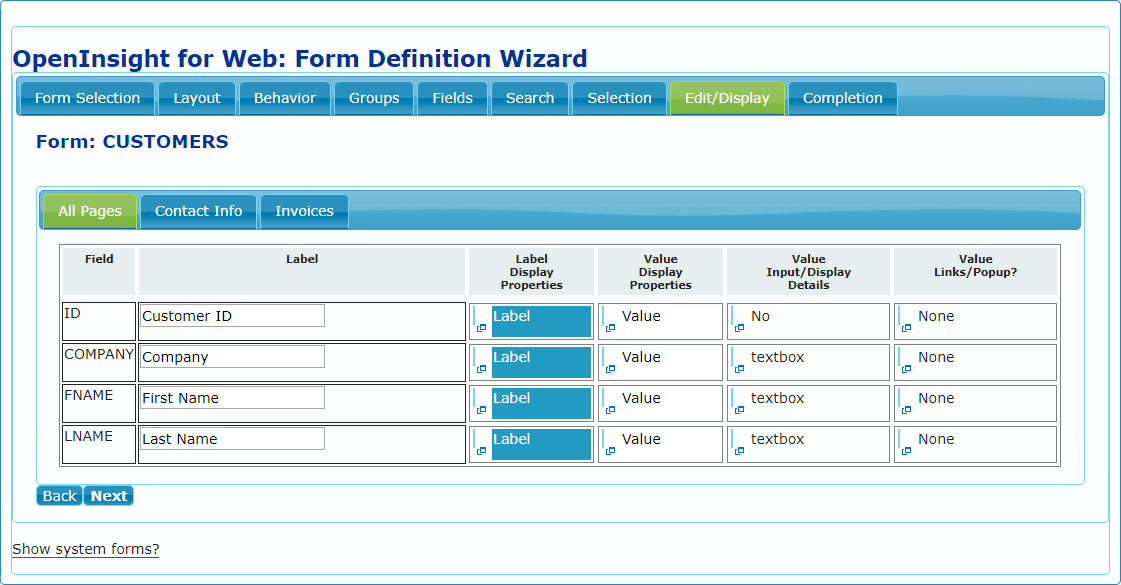Open value display popup icon for COMPANY row

[610, 369]
